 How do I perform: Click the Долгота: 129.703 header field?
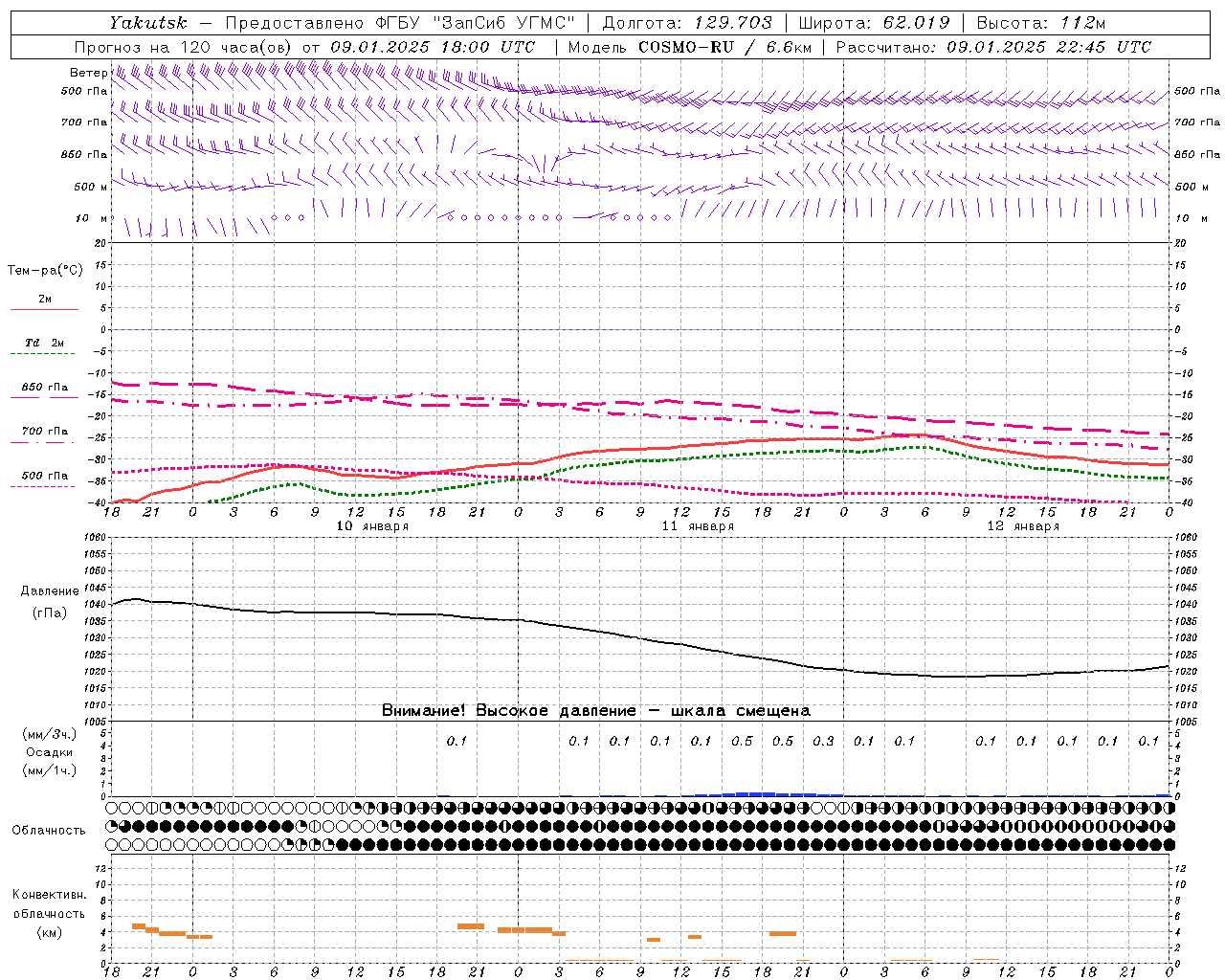click(x=687, y=23)
